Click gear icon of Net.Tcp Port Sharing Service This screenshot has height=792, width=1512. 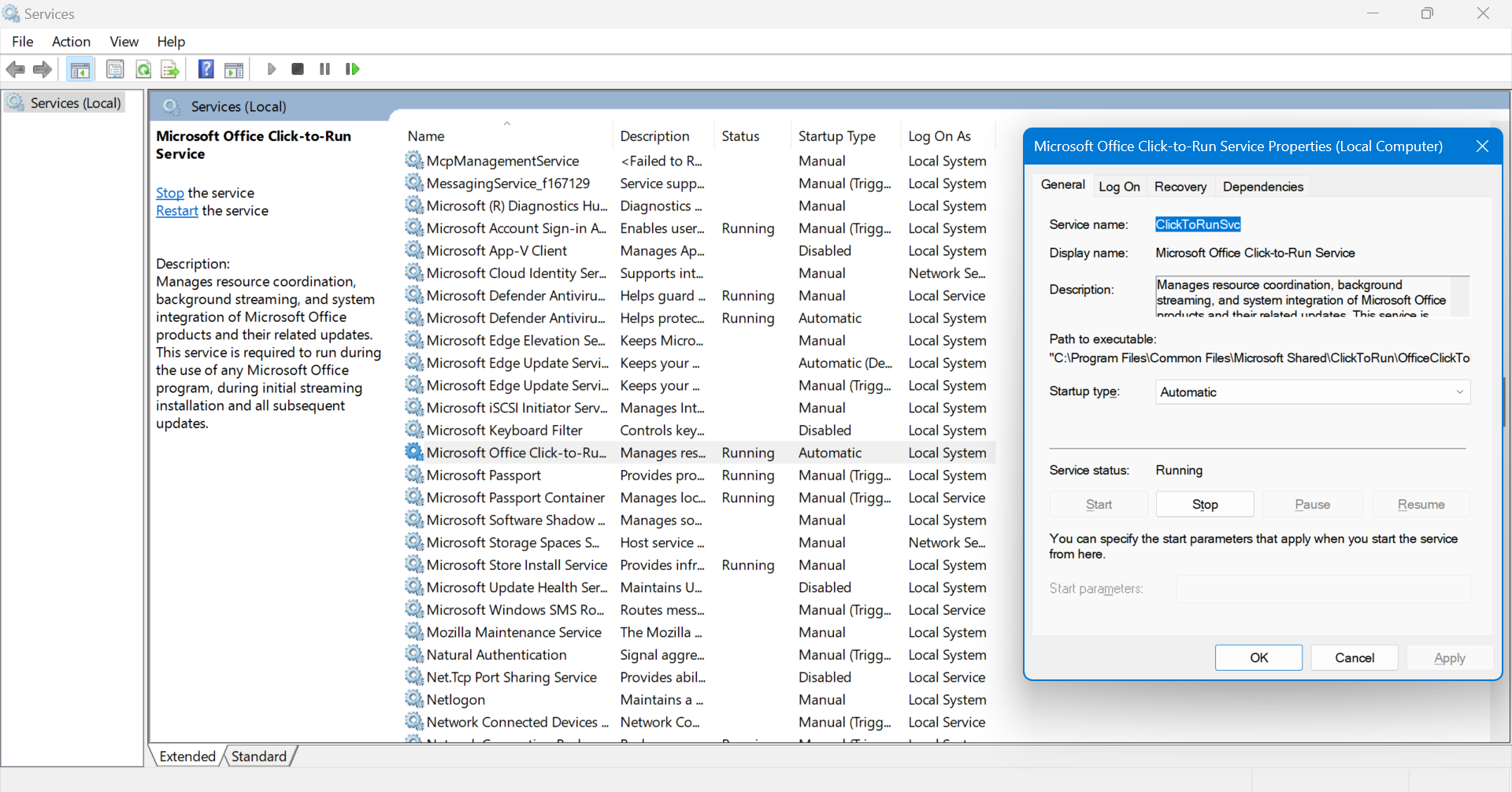(414, 677)
